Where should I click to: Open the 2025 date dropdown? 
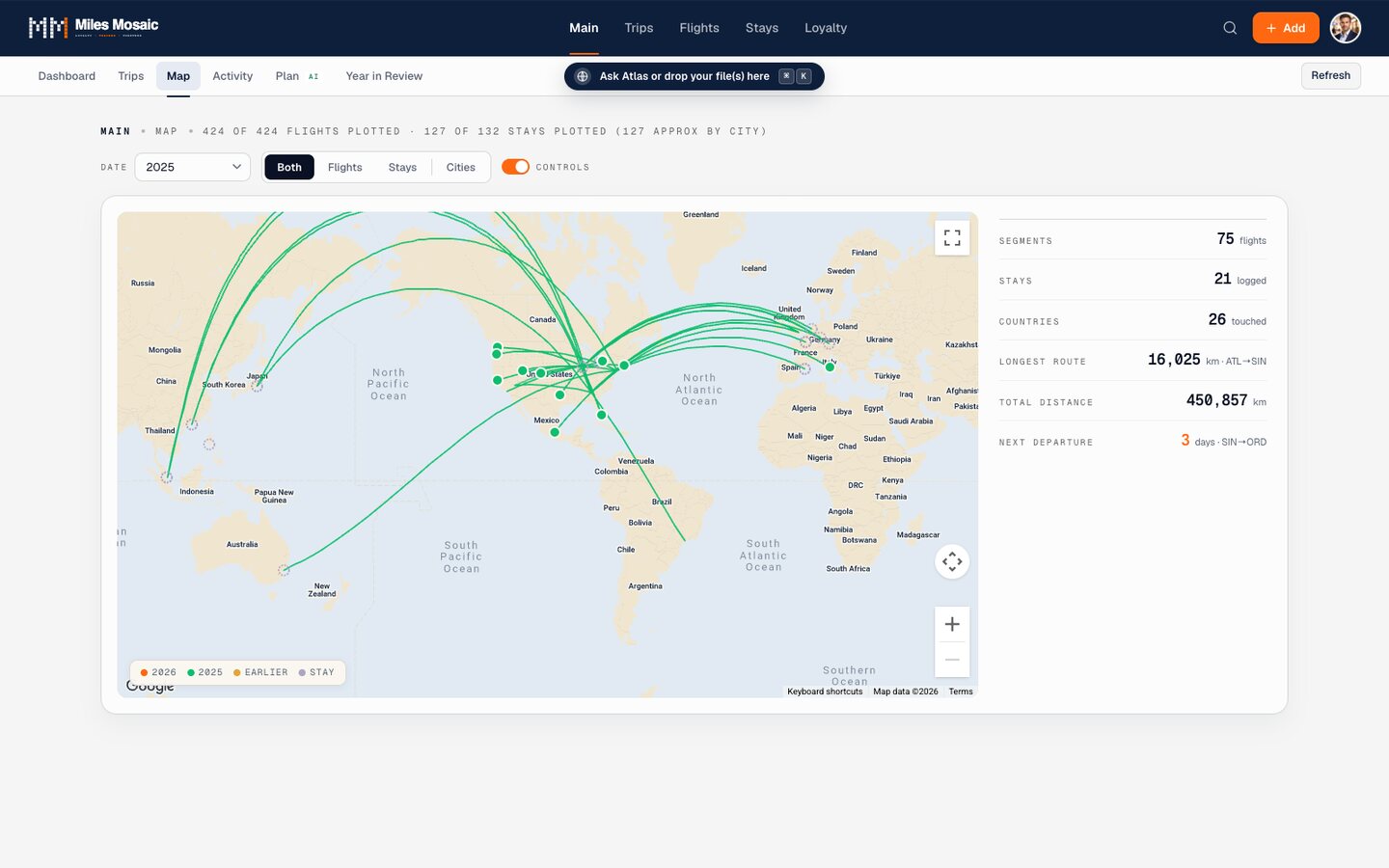pyautogui.click(x=193, y=167)
